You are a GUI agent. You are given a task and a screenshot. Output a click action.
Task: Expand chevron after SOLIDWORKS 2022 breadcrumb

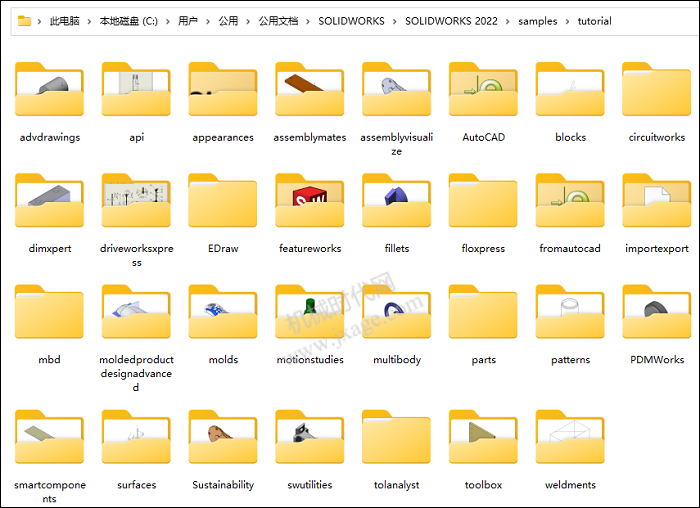(x=508, y=21)
